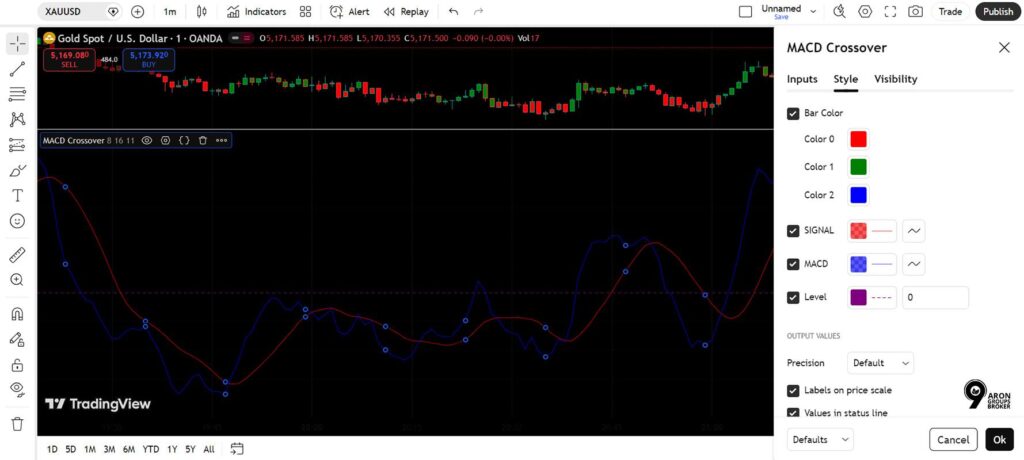Open the indicator templates grid icon
Image resolution: width=1024 pixels, height=460 pixels.
pyautogui.click(x=305, y=12)
